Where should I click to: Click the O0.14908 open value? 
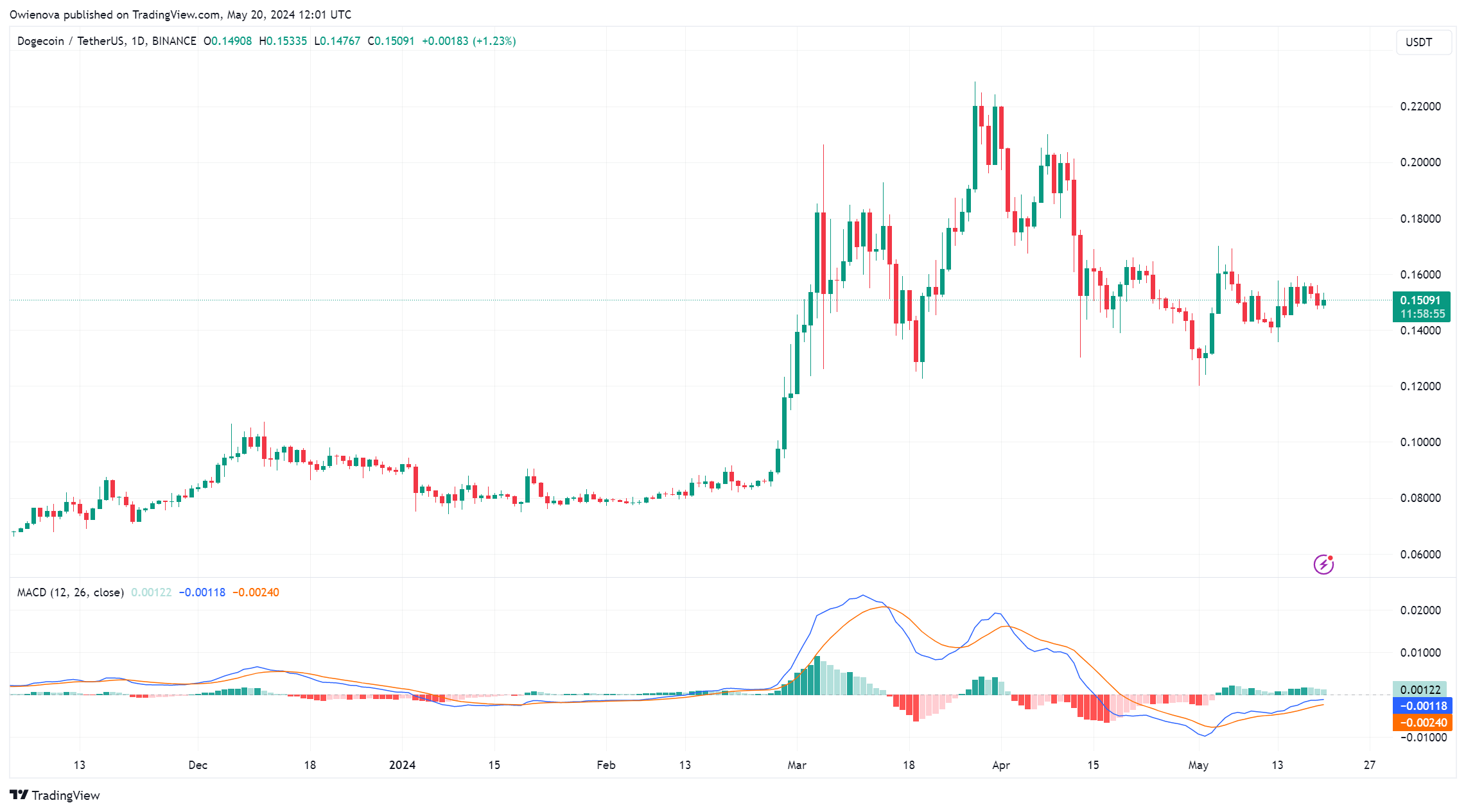click(227, 41)
